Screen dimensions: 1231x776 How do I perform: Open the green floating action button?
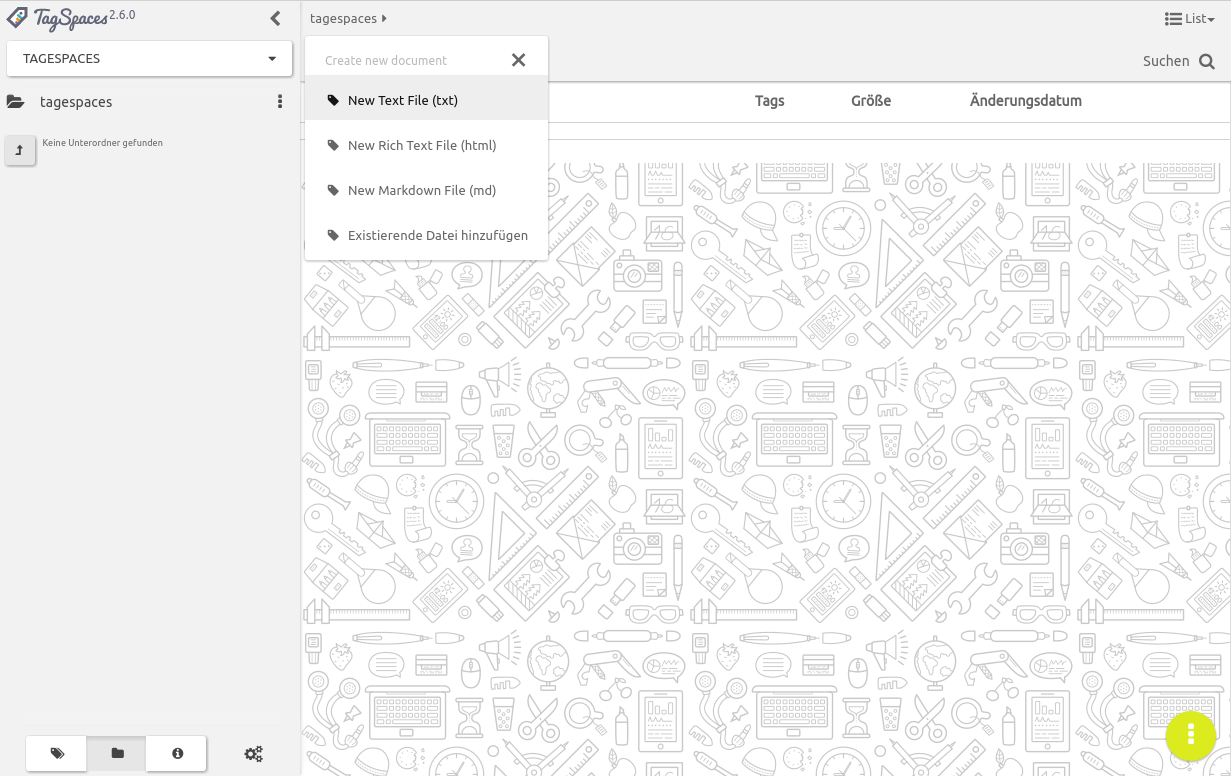(x=1190, y=735)
